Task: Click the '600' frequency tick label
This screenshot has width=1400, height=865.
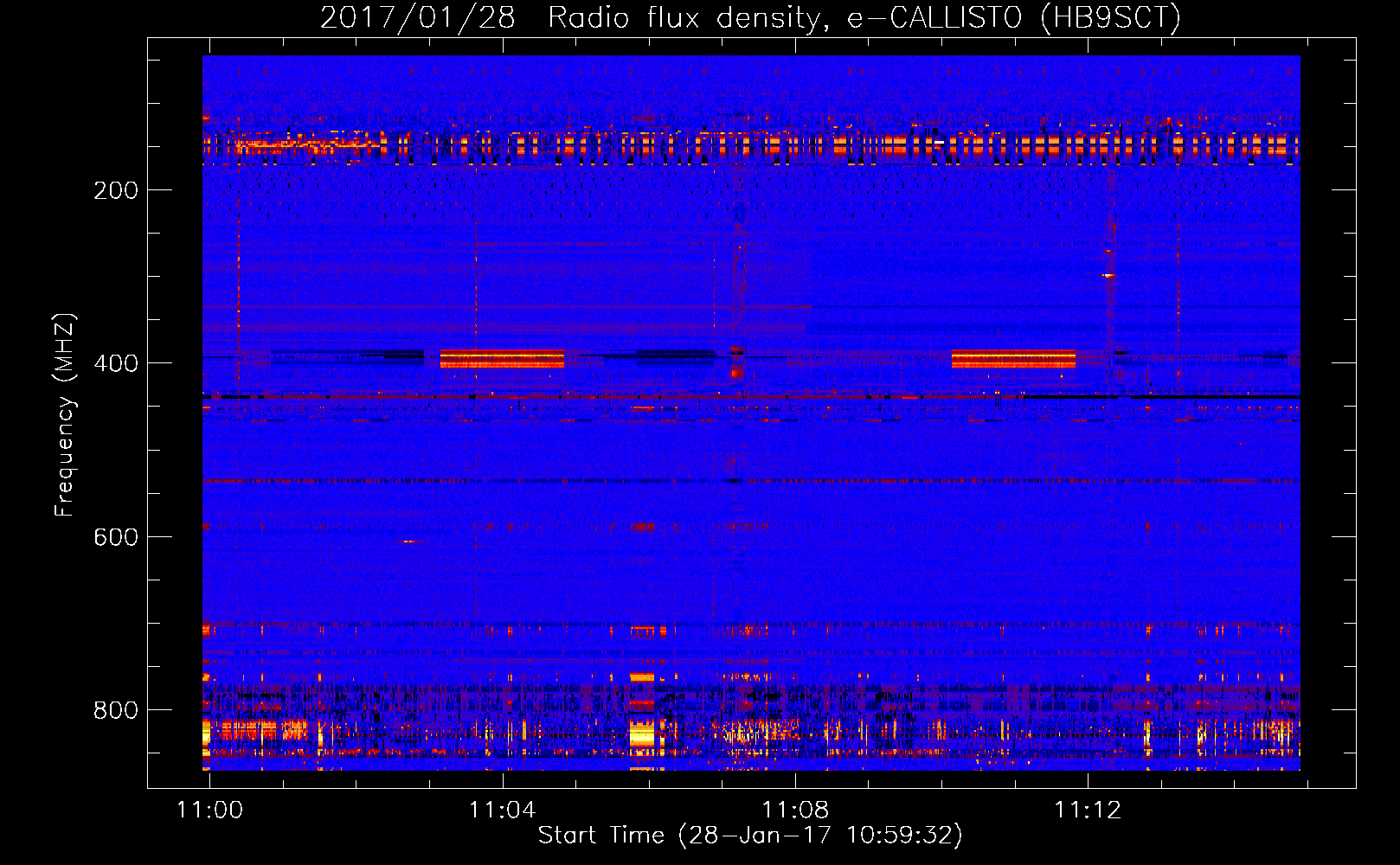Action: coord(116,537)
